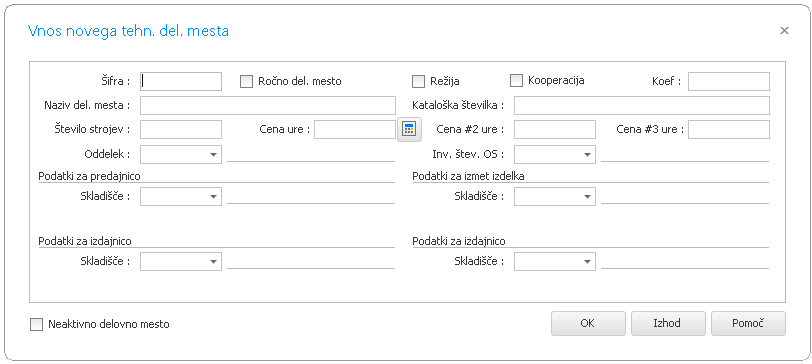
Task: Open the left Podatki za izdajnico Skladišče dropdown
Action: pos(181,261)
